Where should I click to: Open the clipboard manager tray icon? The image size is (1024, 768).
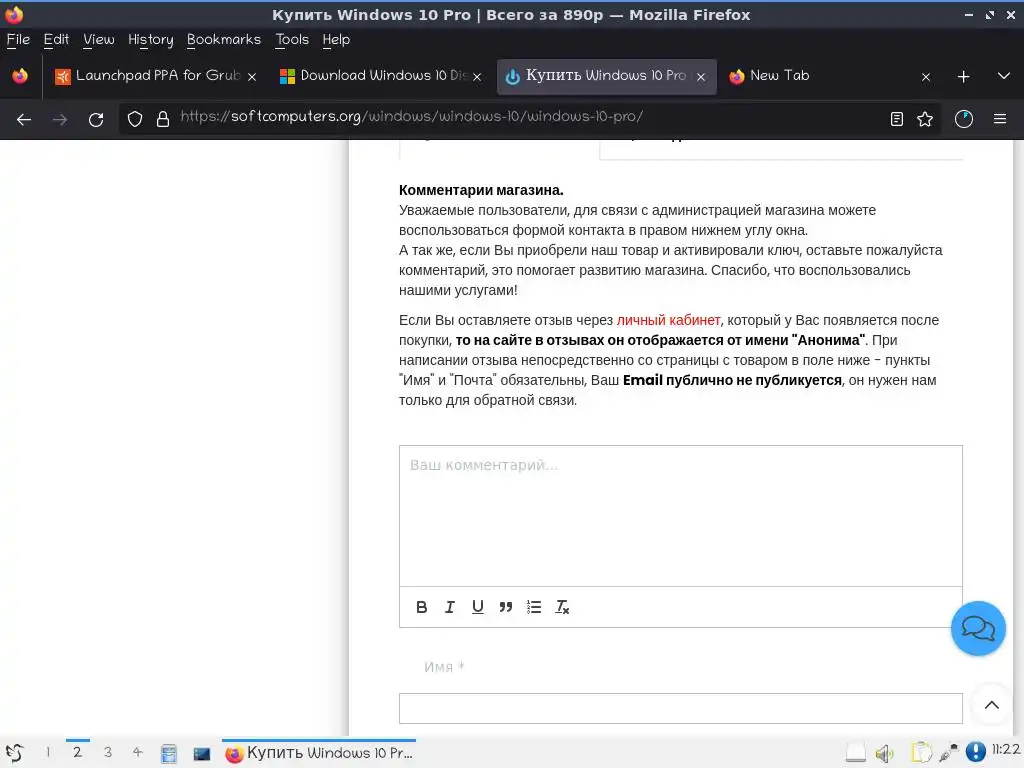pyautogui.click(x=921, y=753)
